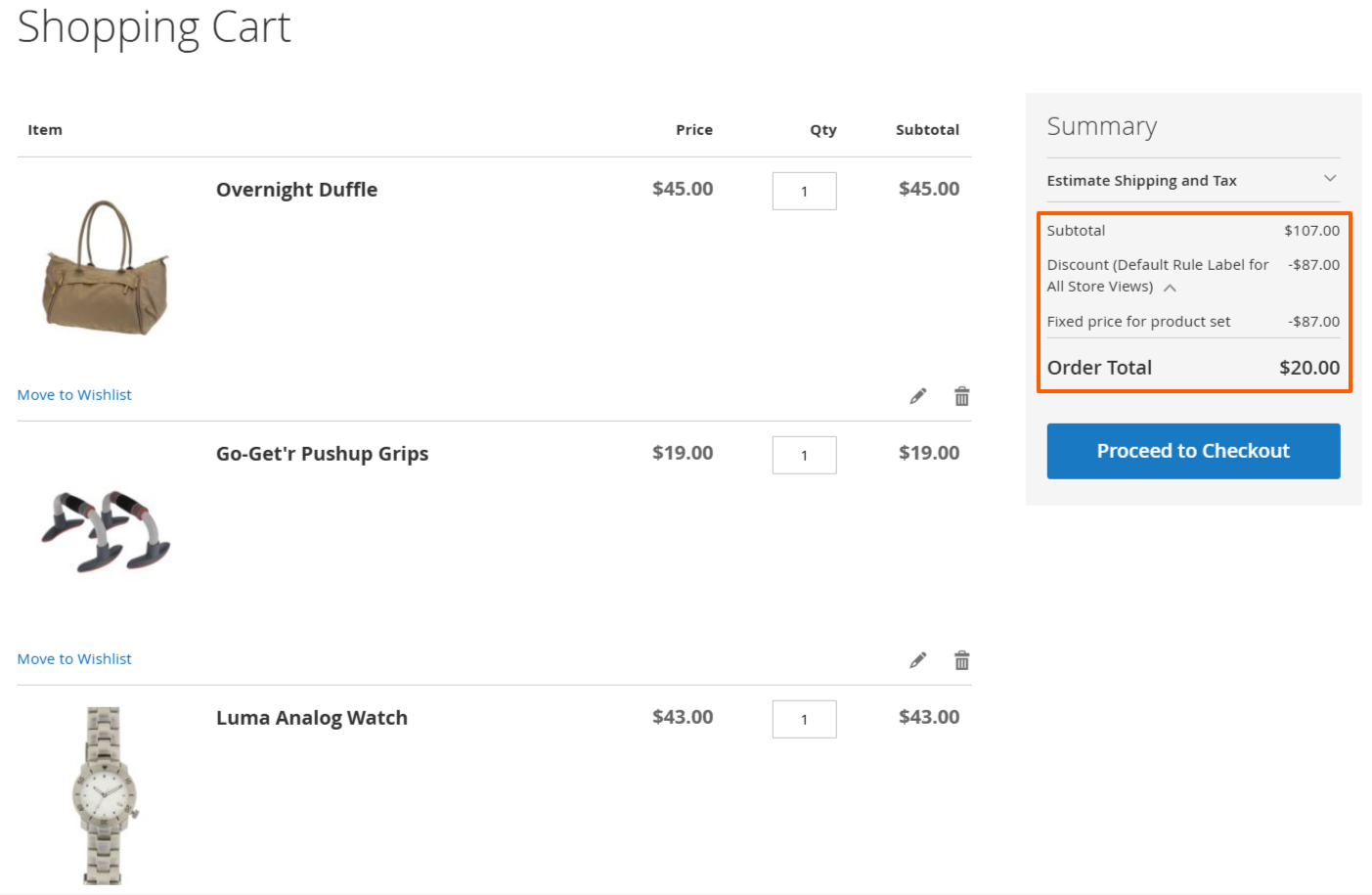The height and width of the screenshot is (895, 1372).
Task: Click the Shopping Cart page heading
Action: coord(155,27)
